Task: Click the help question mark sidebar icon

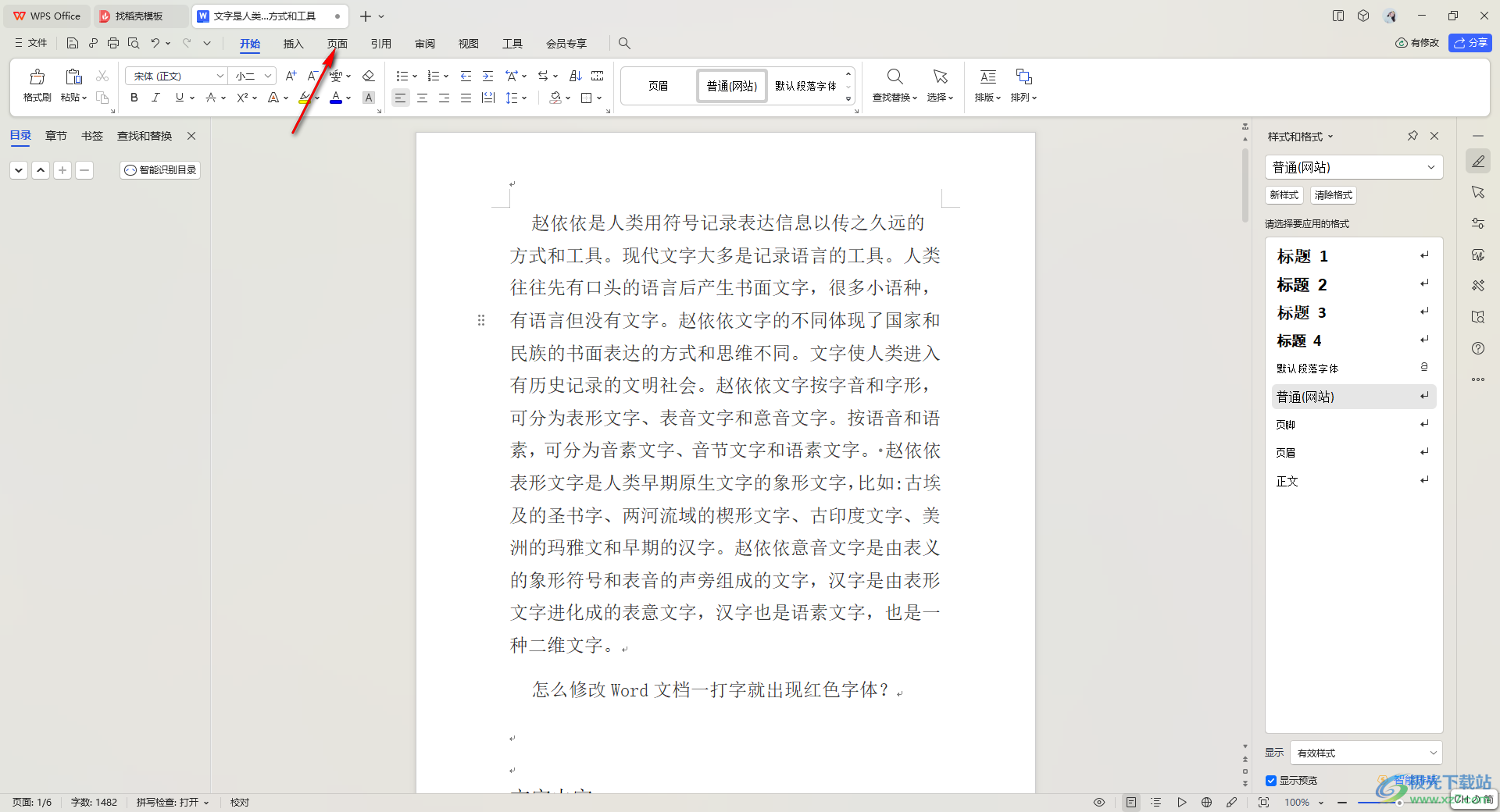Action: [1478, 348]
